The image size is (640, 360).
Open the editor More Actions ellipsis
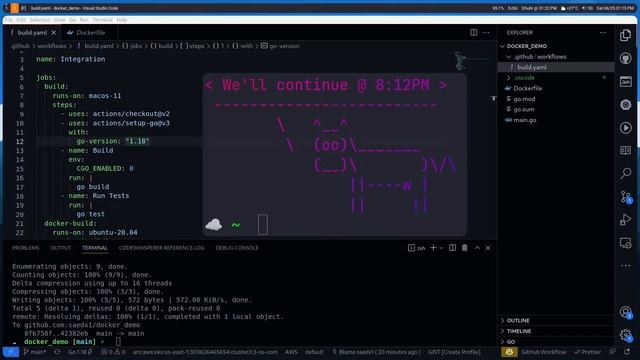pyautogui.click(x=486, y=32)
